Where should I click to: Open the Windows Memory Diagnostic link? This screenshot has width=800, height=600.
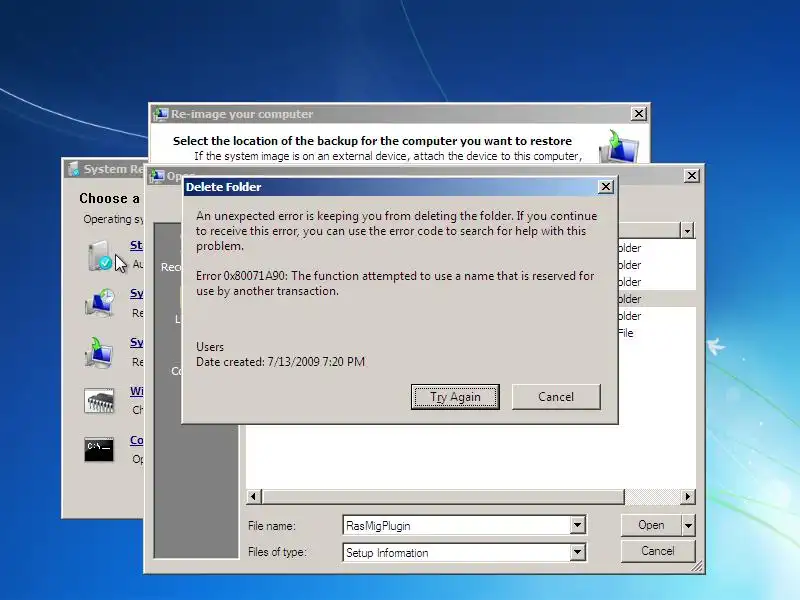pyautogui.click(x=136, y=391)
